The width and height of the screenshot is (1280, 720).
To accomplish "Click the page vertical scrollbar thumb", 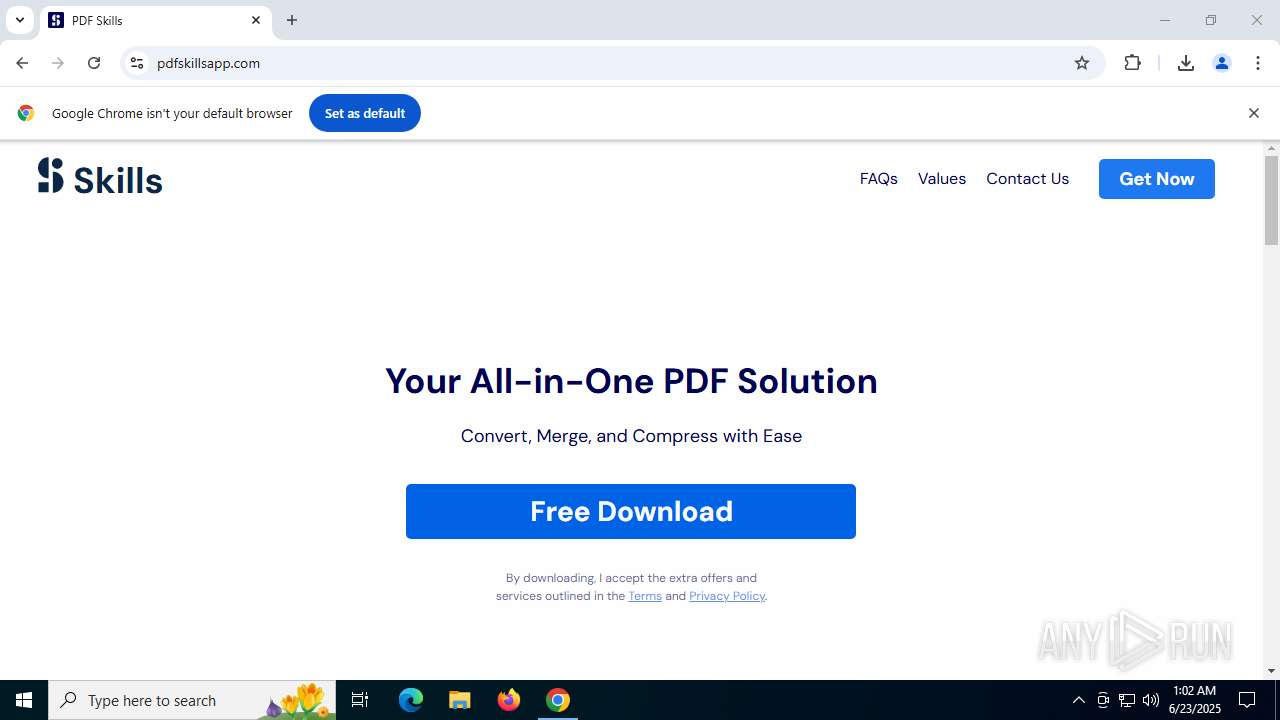I will tap(1271, 200).
